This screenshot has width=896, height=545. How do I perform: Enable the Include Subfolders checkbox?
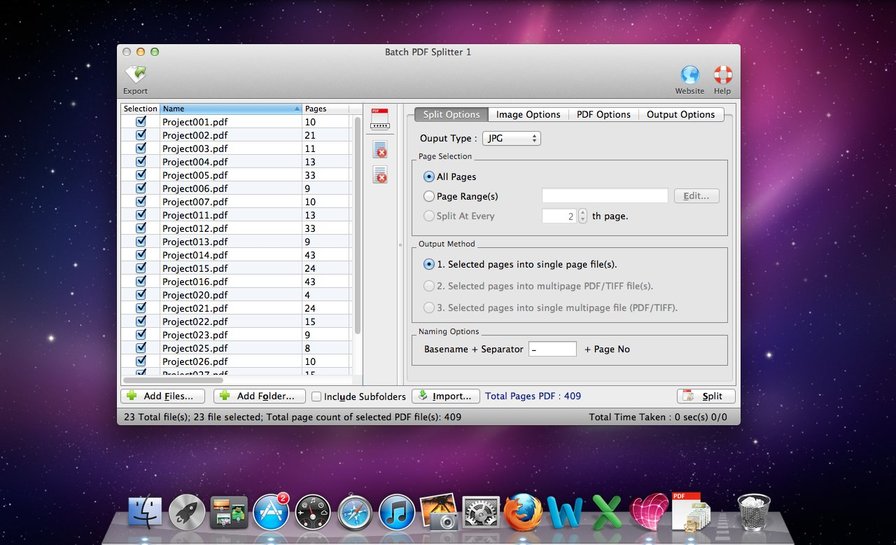[316, 397]
